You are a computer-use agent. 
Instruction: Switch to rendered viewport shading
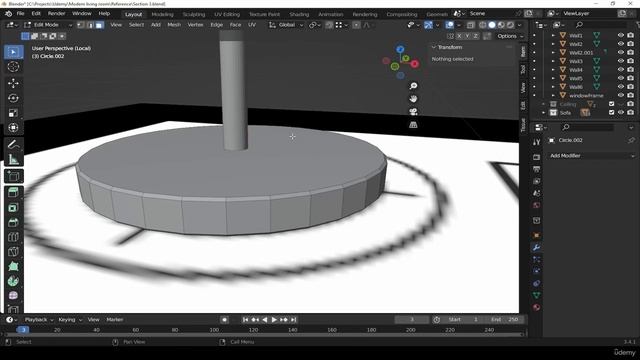click(510, 25)
